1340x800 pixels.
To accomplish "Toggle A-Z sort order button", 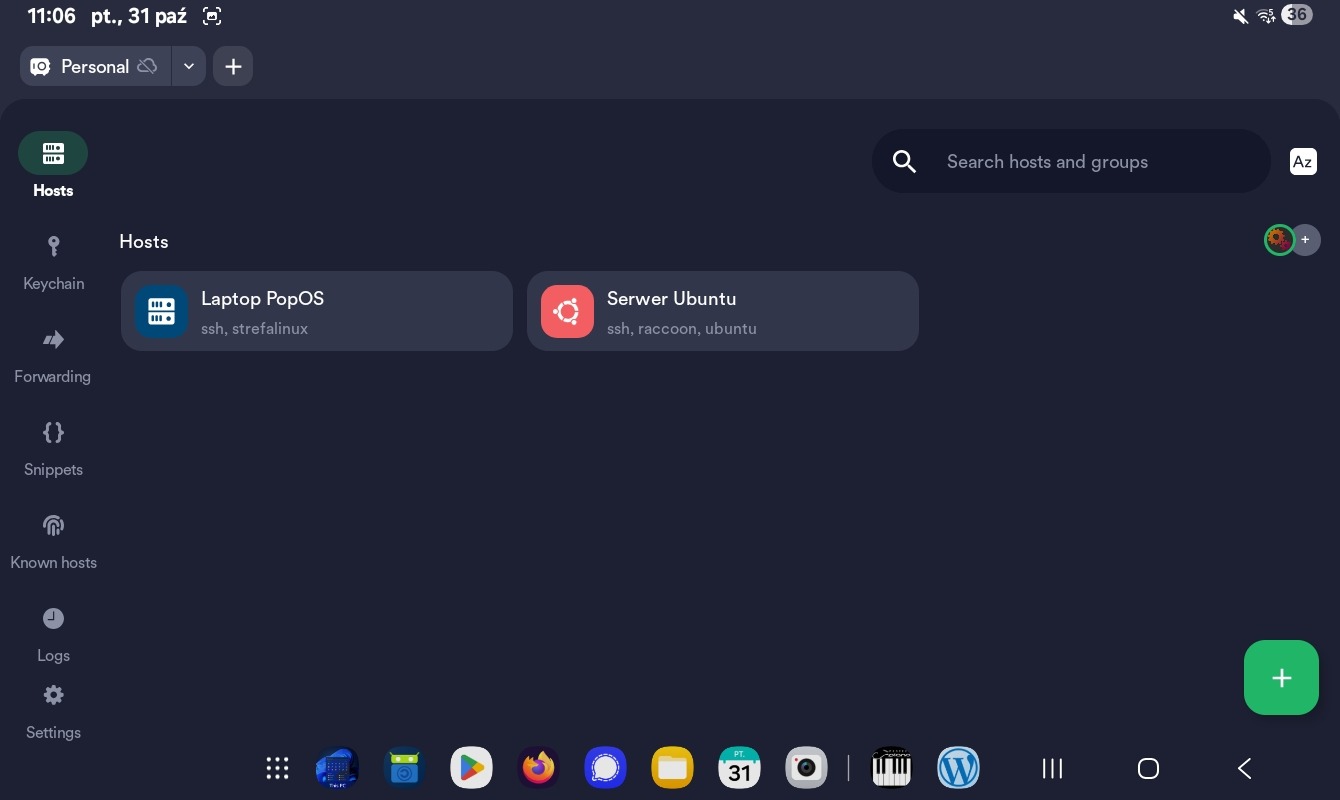I will coord(1302,162).
